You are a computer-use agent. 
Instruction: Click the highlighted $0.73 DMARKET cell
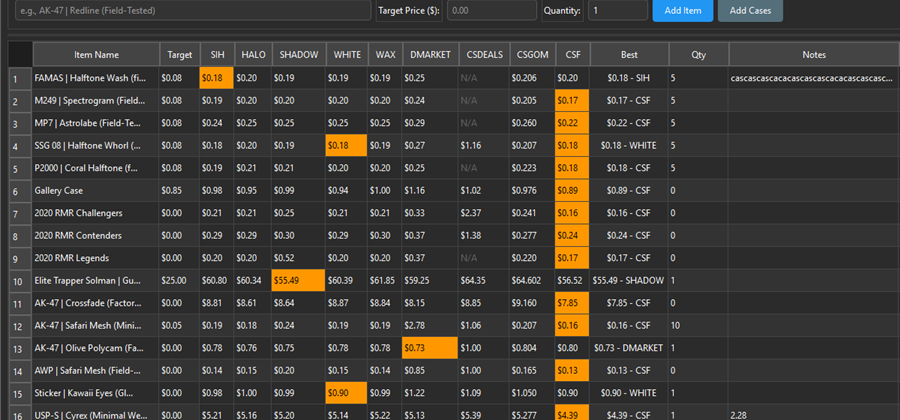pyautogui.click(x=430, y=348)
